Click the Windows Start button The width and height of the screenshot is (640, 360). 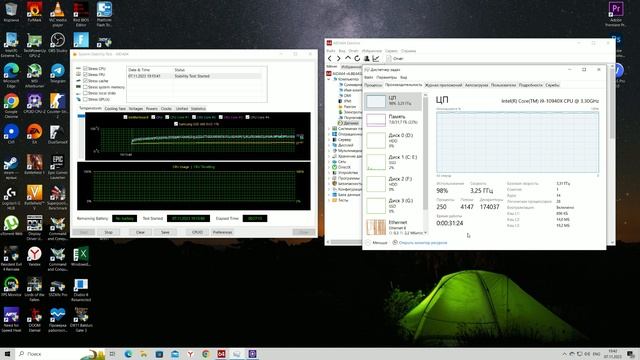[7, 354]
